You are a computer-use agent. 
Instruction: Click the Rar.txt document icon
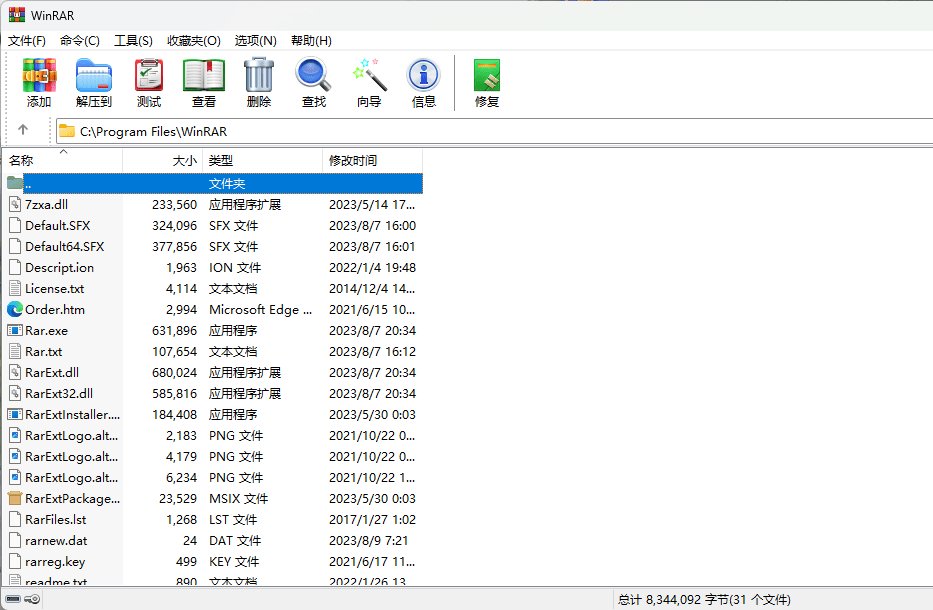15,352
